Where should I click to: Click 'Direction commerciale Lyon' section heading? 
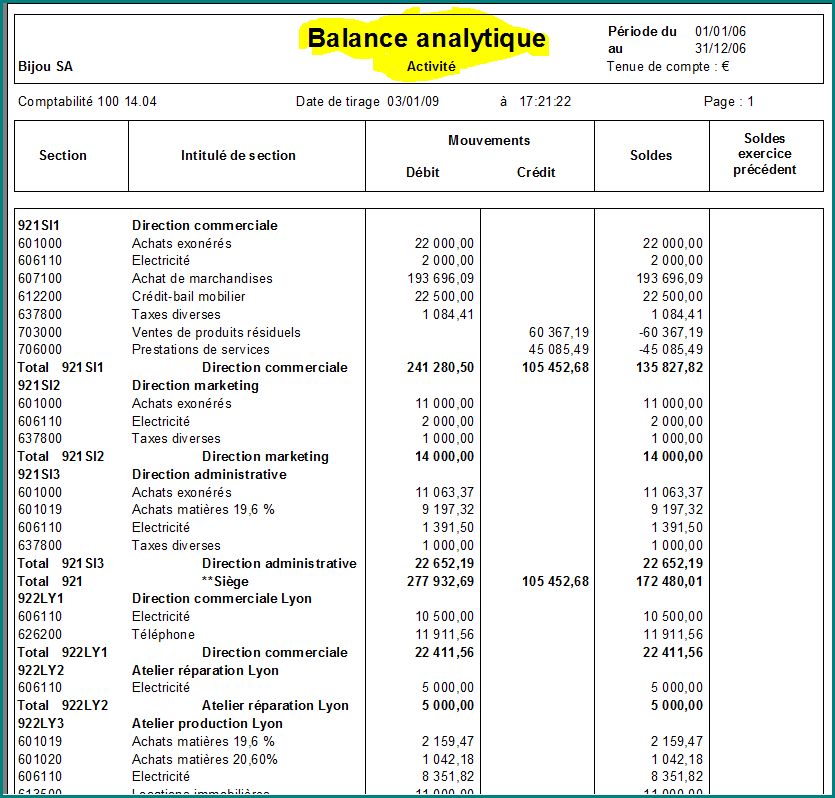(x=222, y=598)
